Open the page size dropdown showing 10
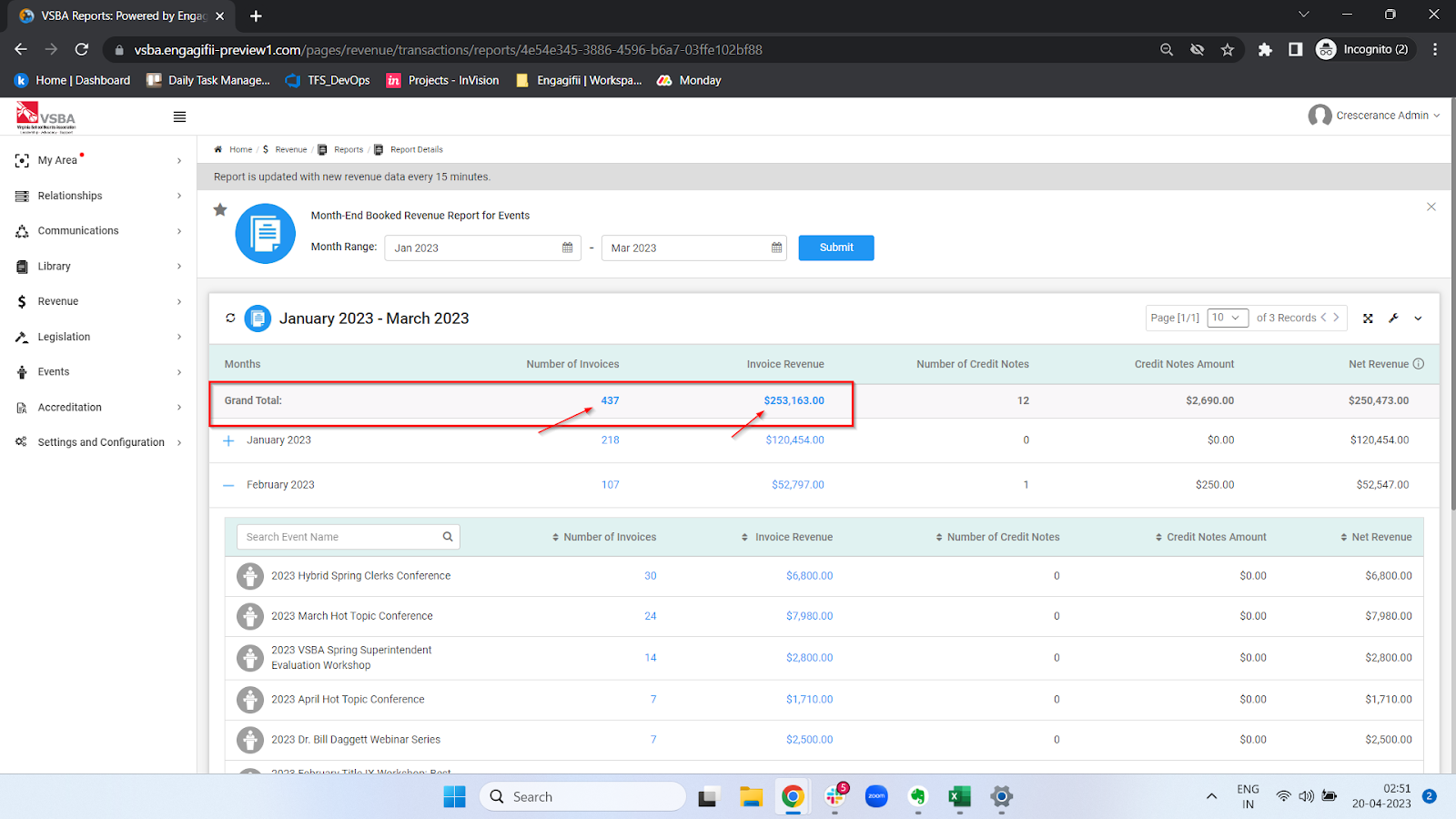 coord(1227,318)
